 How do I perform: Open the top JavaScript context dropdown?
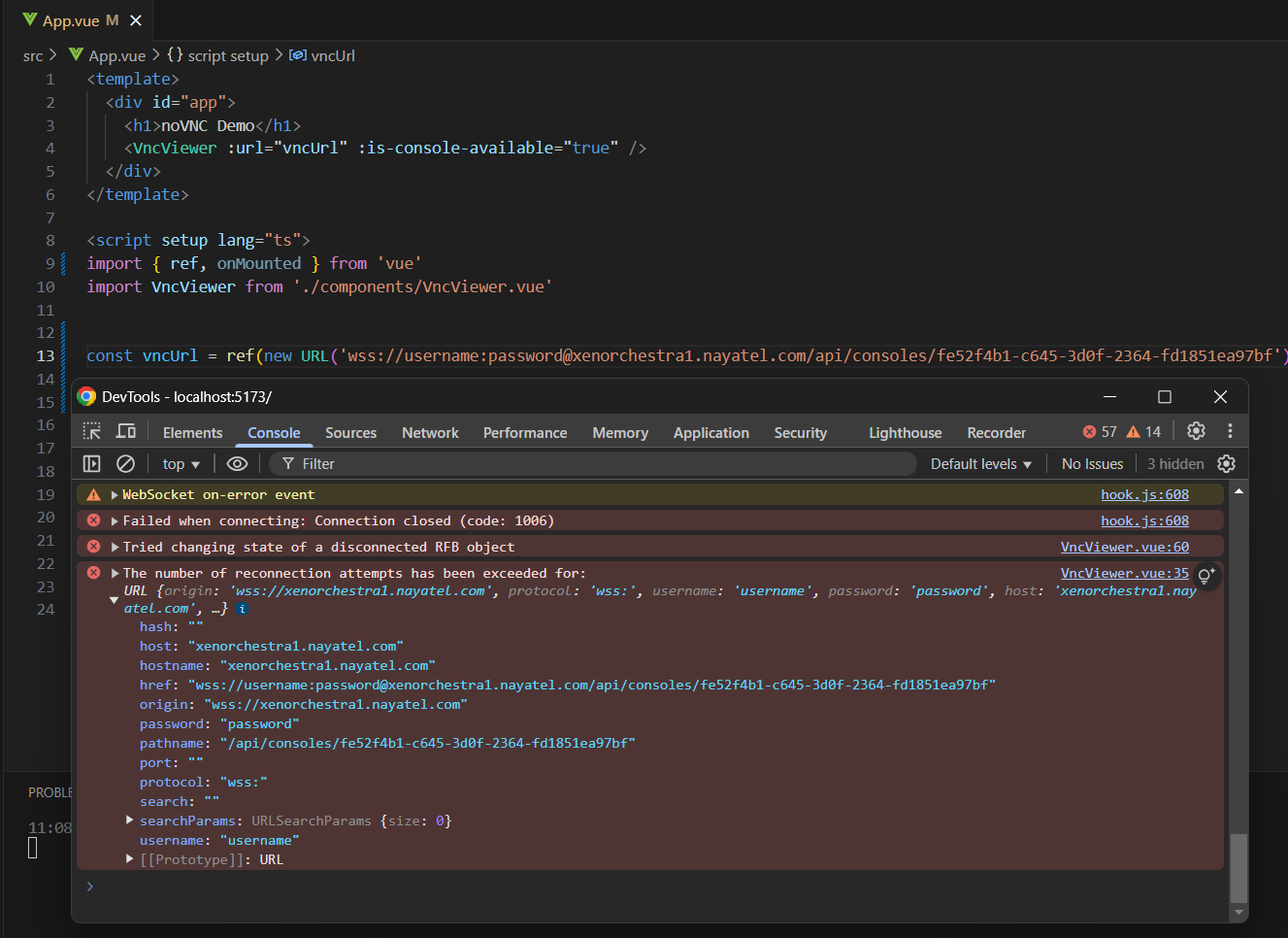(182, 464)
